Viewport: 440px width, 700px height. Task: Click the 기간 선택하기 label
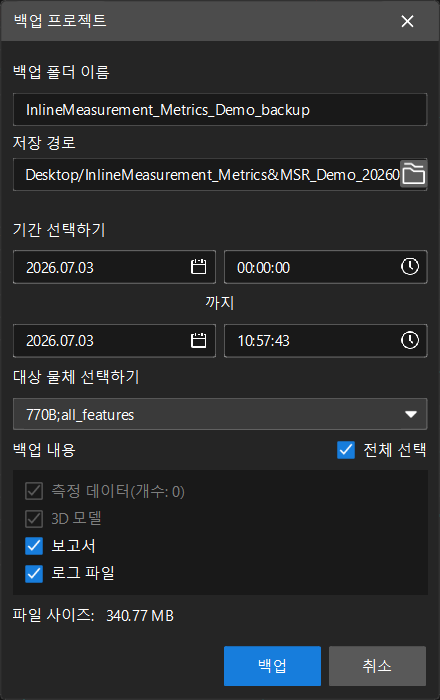pos(59,230)
